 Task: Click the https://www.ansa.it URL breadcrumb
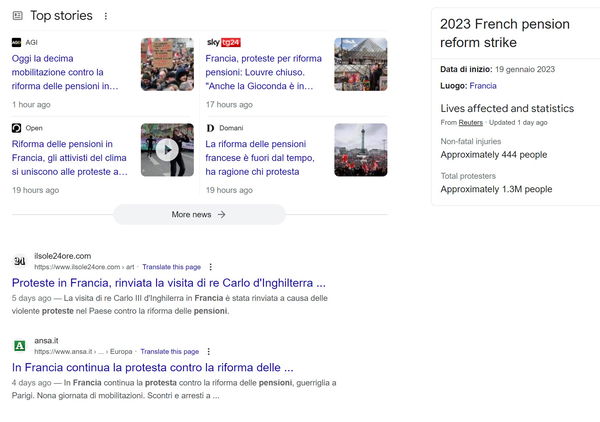pyautogui.click(x=83, y=352)
